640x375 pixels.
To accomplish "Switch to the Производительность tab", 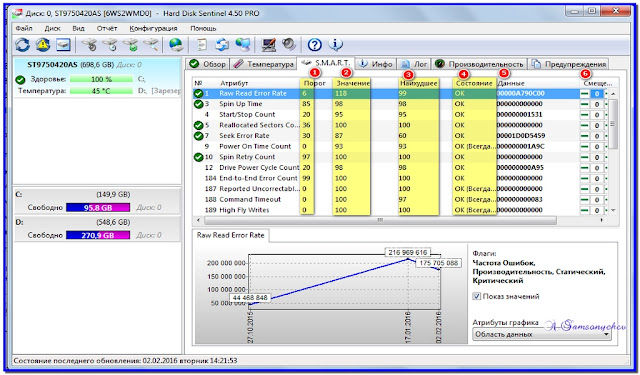I will point(480,64).
